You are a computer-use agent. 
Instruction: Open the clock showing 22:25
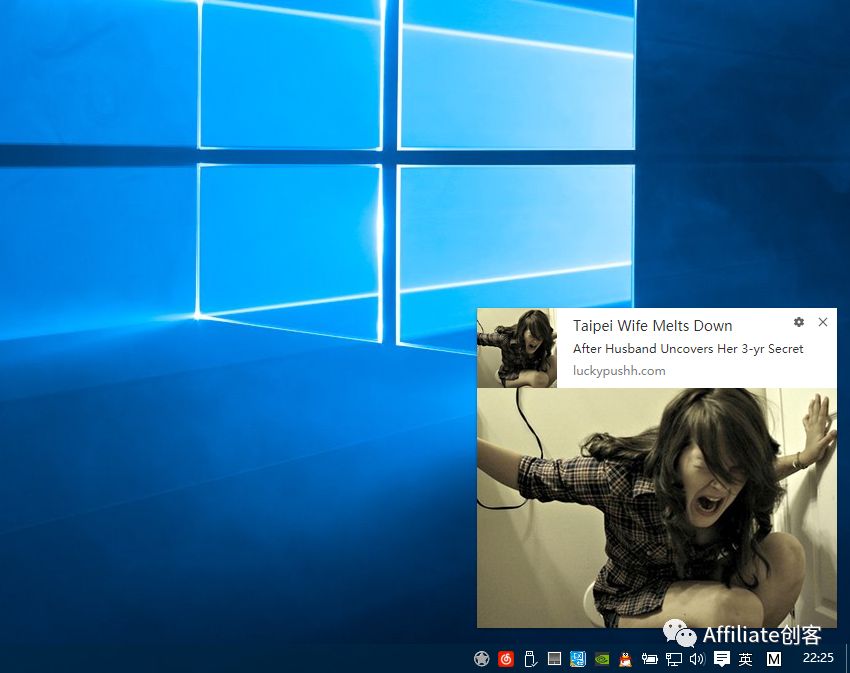[x=818, y=658]
